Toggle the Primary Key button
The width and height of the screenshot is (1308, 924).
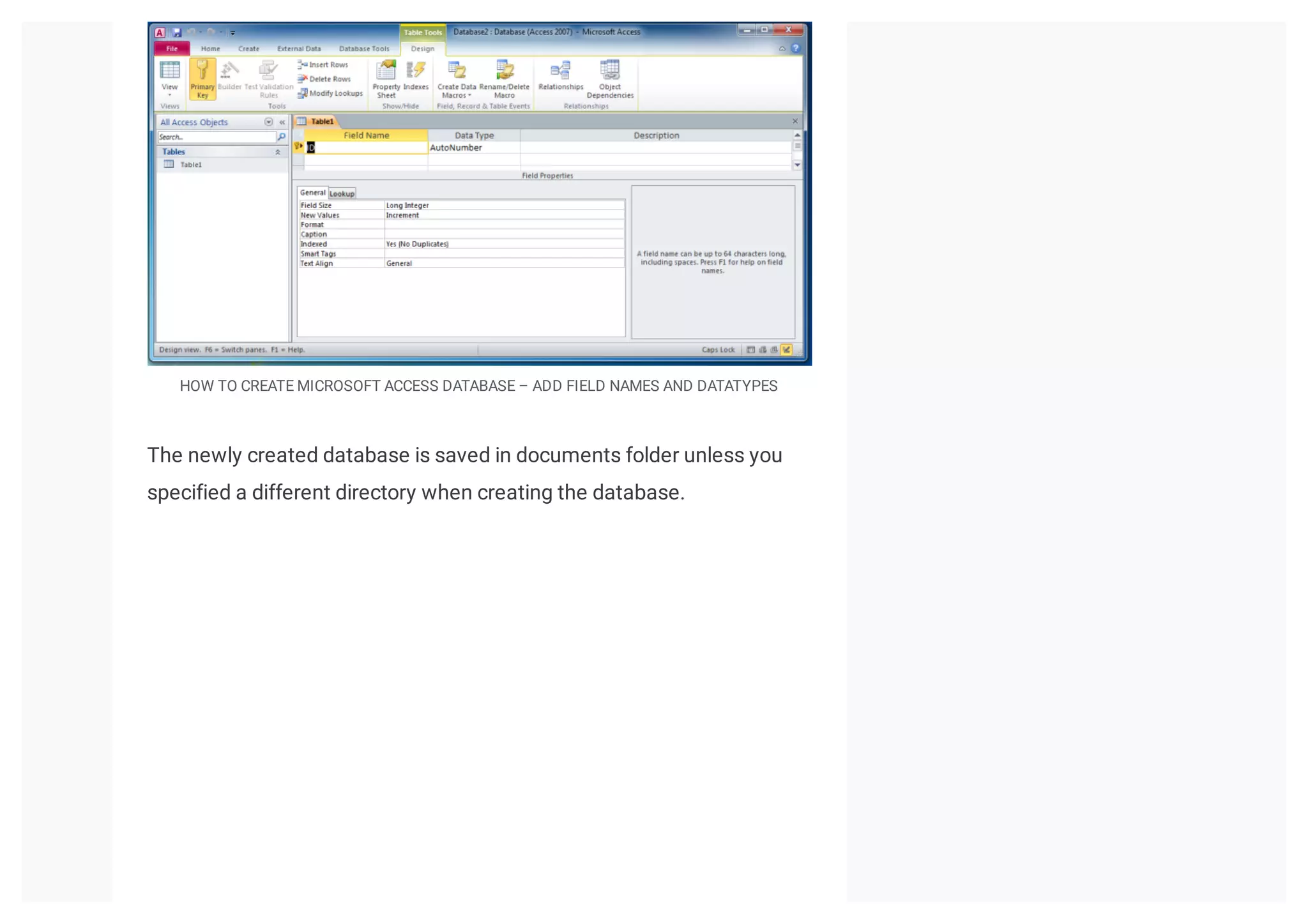click(202, 79)
